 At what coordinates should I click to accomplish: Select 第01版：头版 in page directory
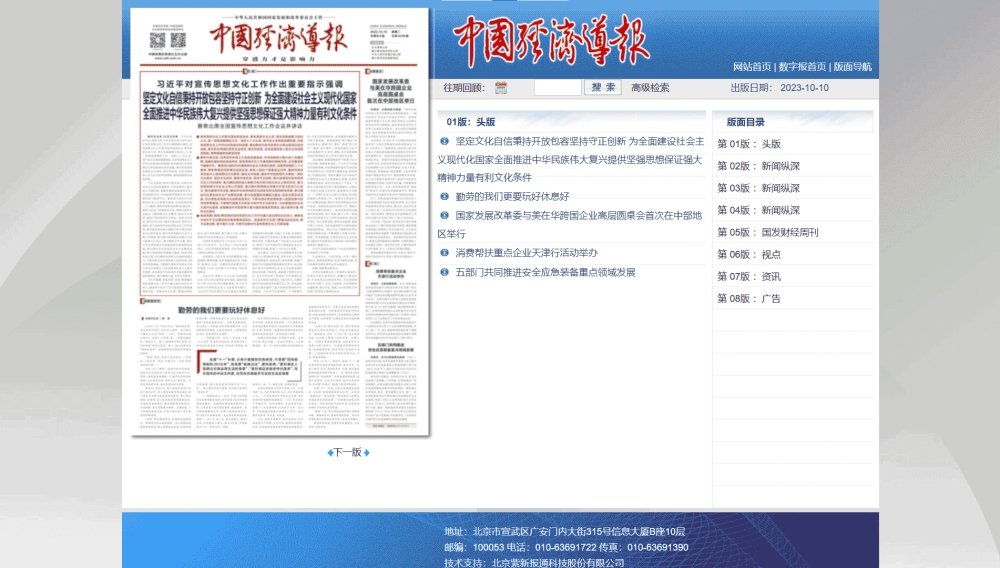(x=749, y=144)
